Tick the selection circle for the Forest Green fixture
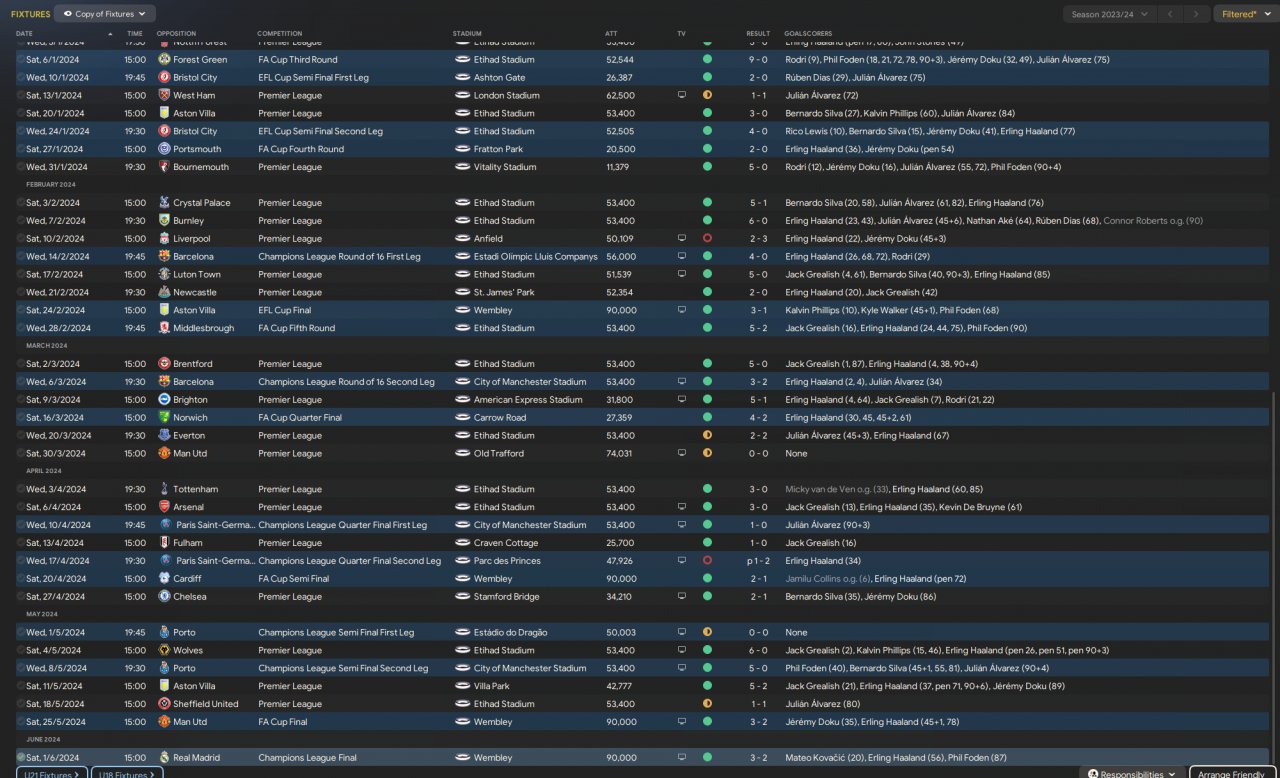 21,60
